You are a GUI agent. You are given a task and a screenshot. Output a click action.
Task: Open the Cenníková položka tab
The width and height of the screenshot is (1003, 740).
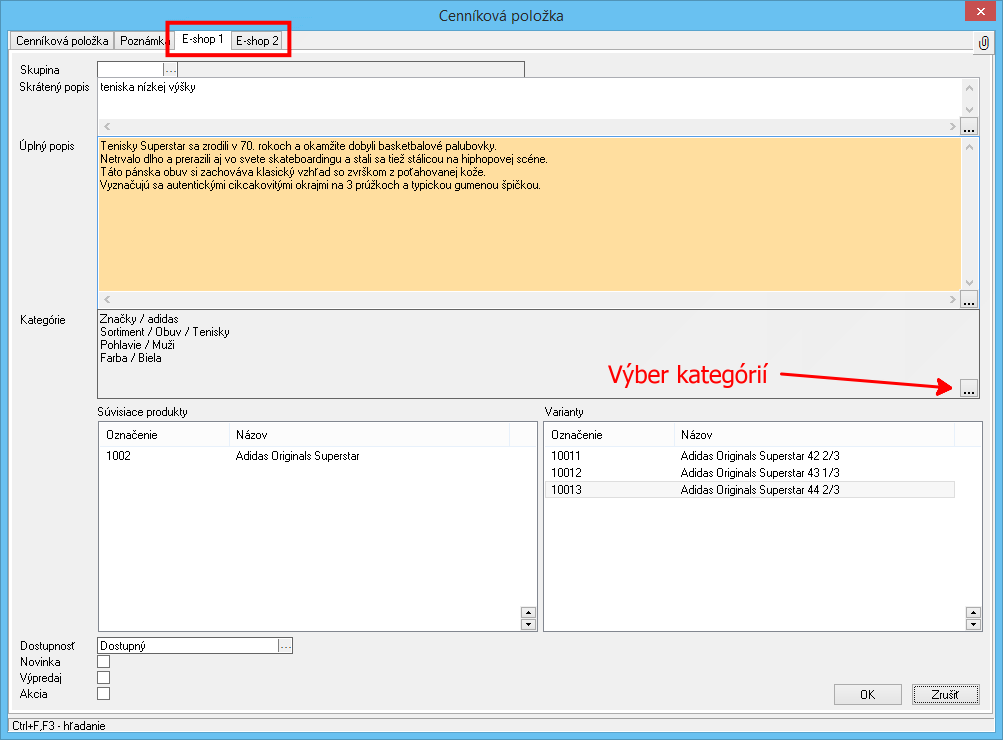(x=62, y=42)
